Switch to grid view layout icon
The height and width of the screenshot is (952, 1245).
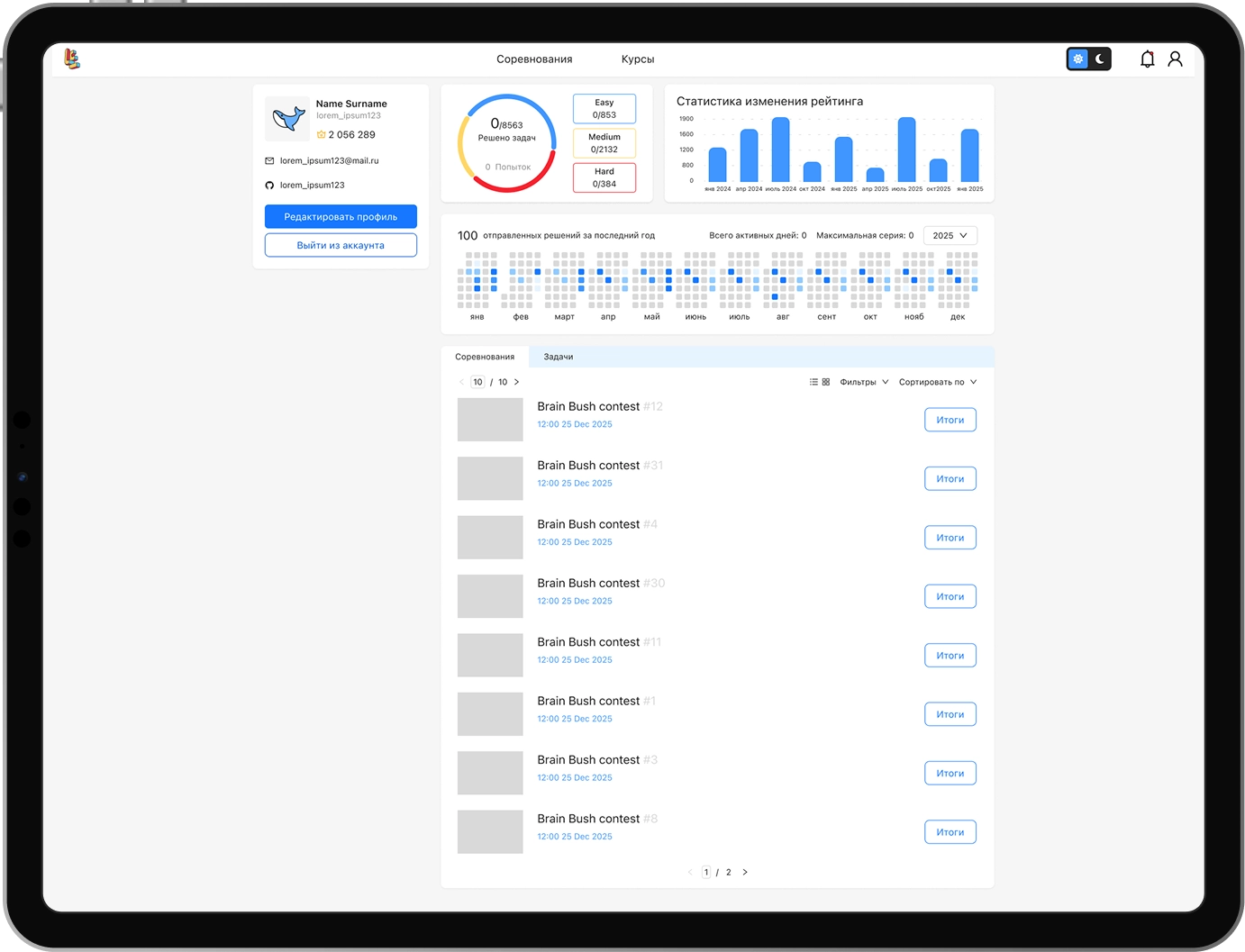[826, 382]
